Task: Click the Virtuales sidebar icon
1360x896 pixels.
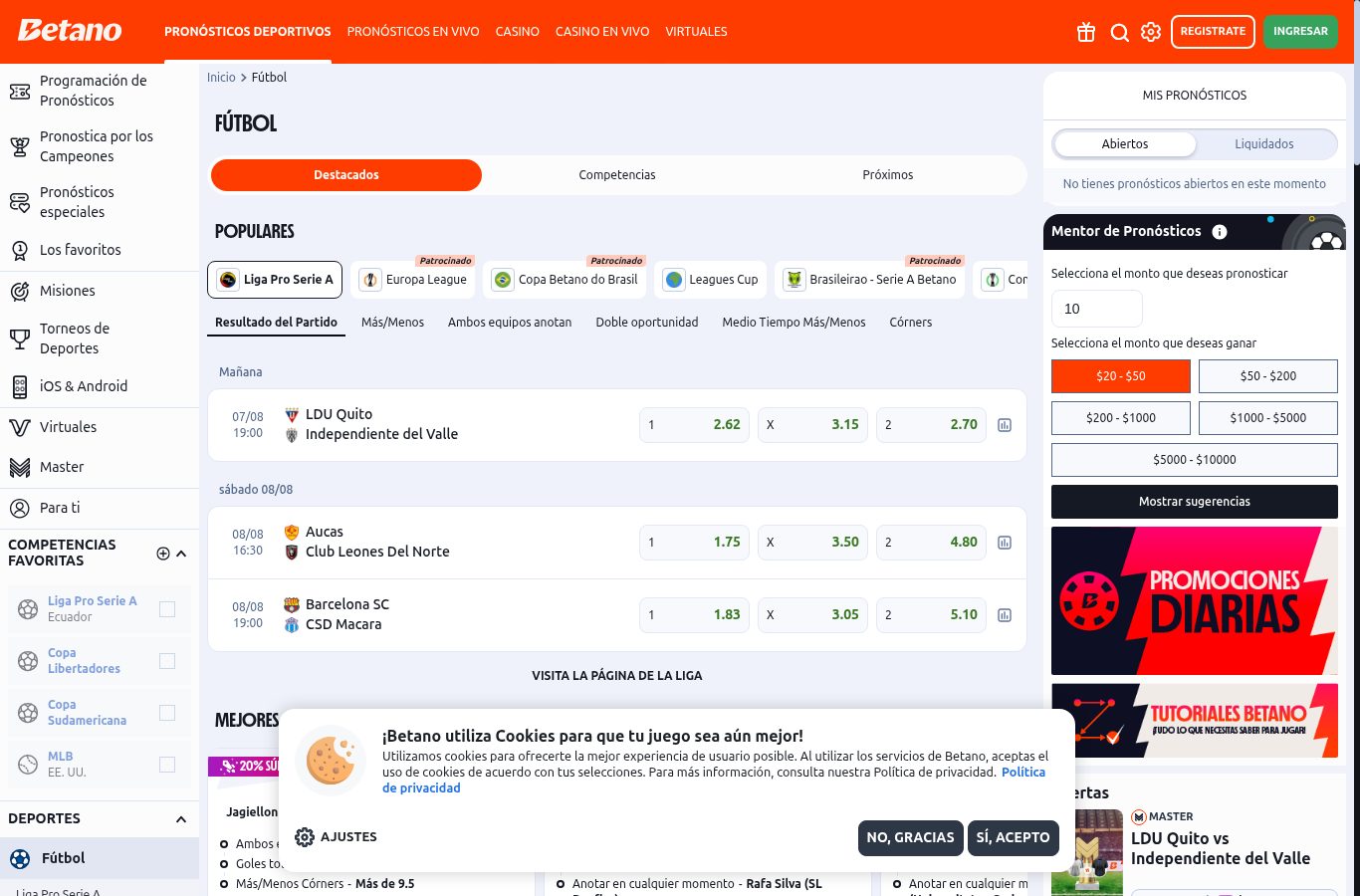Action: 20,428
